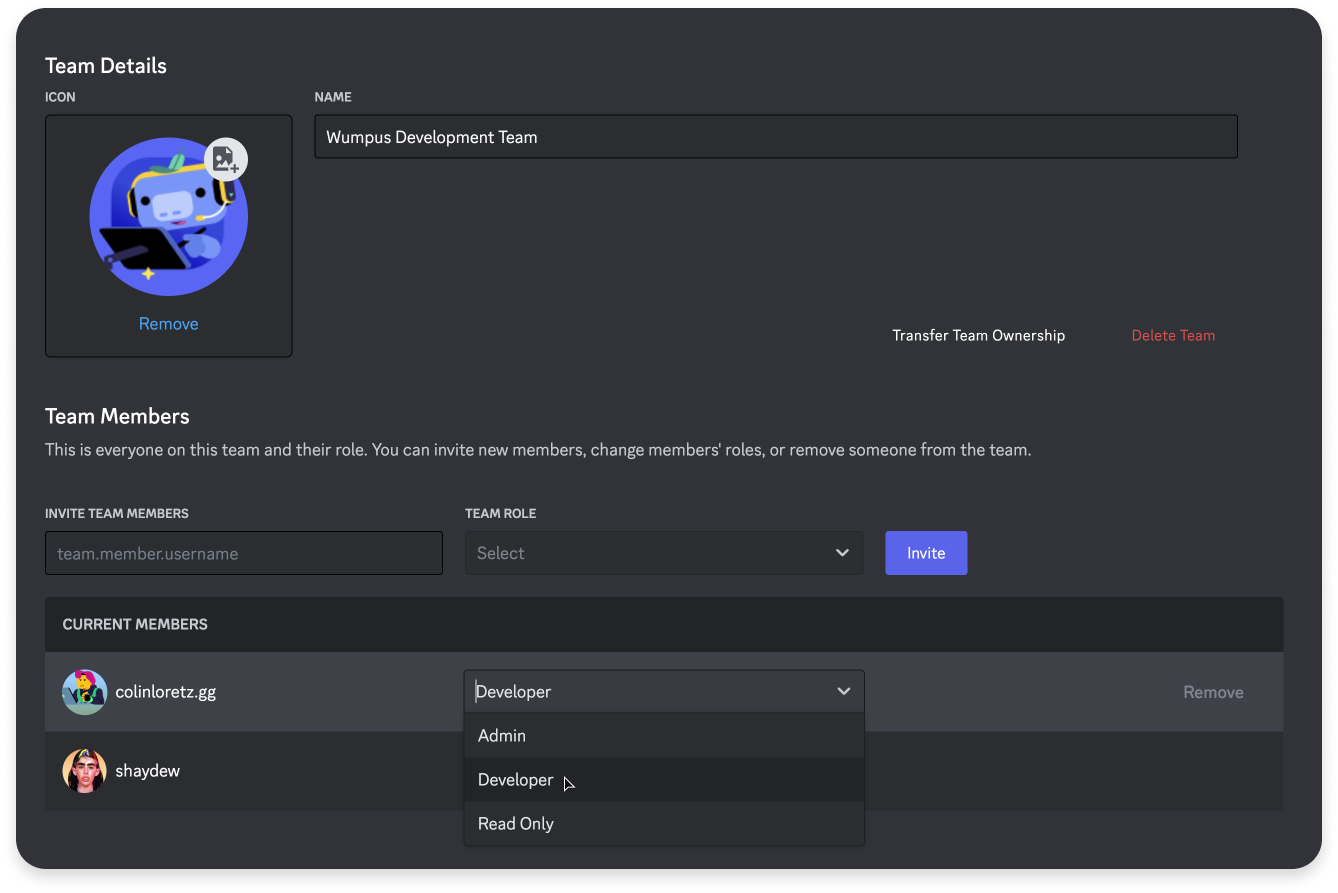Focus the Invite Team Members username field
1338x893 pixels.
click(x=243, y=553)
